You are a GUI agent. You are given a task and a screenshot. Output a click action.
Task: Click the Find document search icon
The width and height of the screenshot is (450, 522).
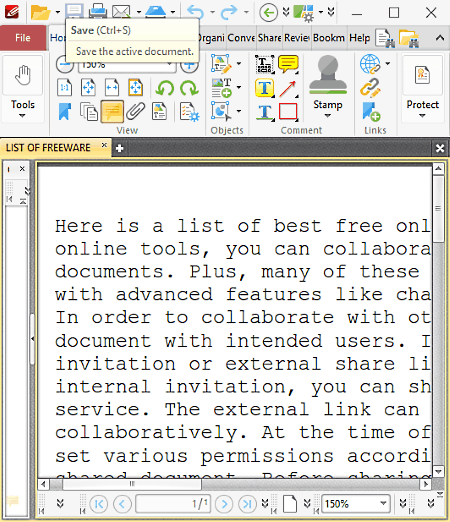tap(385, 38)
